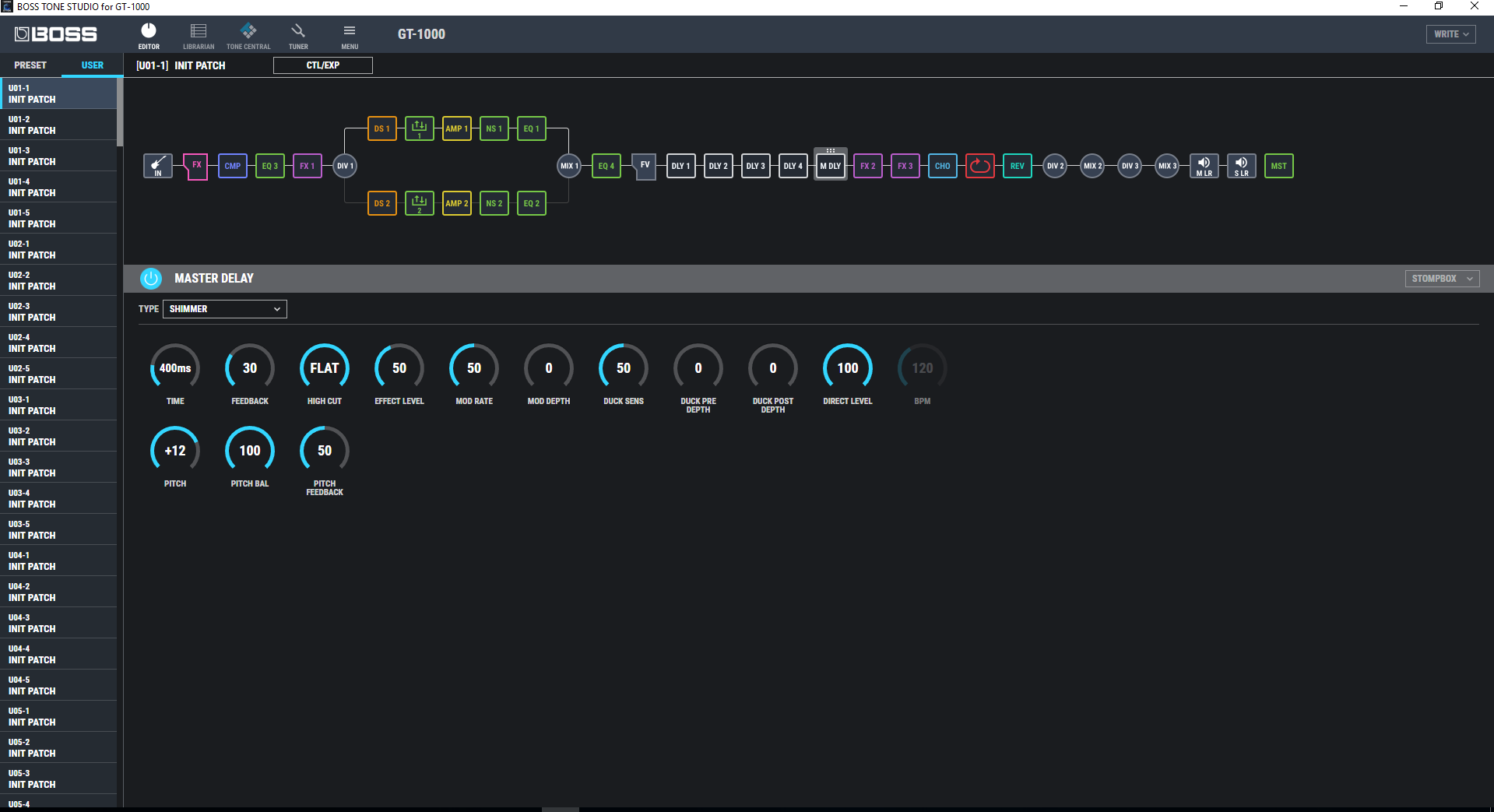Open the Tuner tool
1494x812 pixels.
point(298,36)
